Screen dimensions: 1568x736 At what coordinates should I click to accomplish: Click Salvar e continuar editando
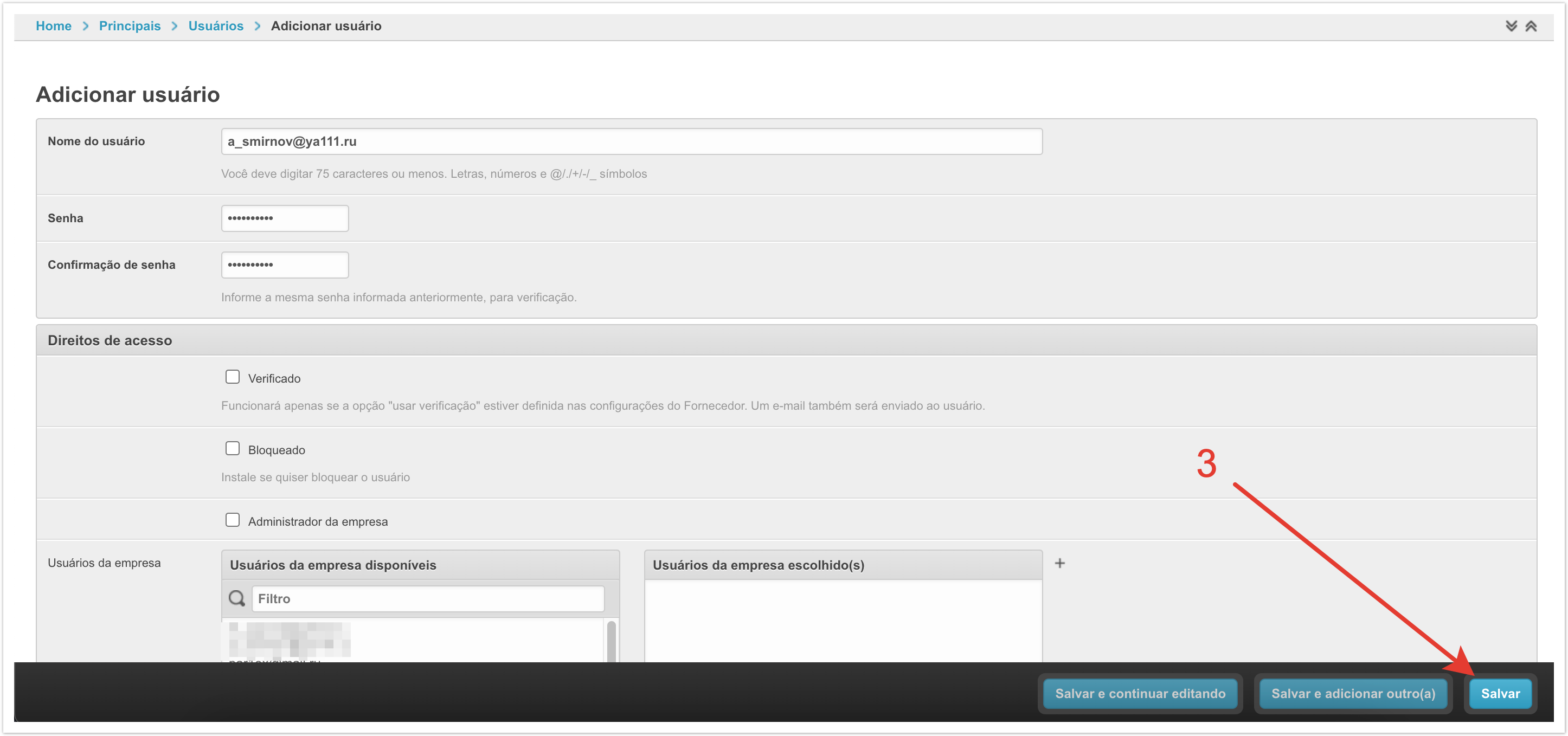[1140, 693]
